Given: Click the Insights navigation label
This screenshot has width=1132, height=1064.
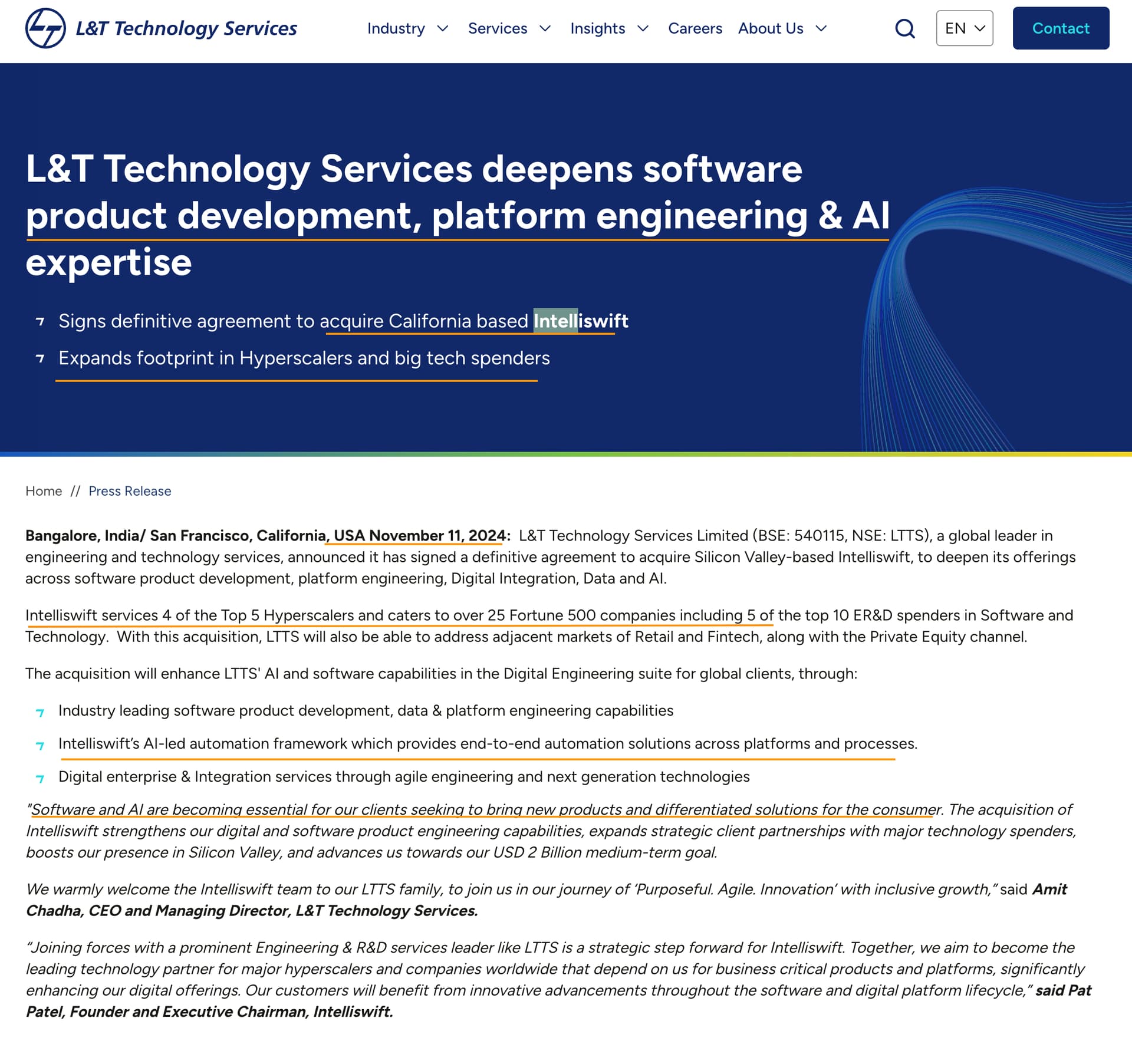Looking at the screenshot, I should 598,28.
